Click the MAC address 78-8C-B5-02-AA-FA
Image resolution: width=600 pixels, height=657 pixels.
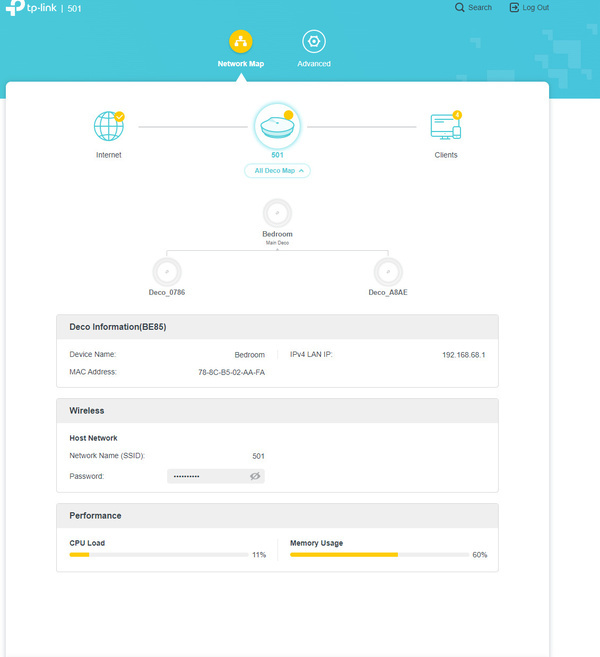click(231, 372)
